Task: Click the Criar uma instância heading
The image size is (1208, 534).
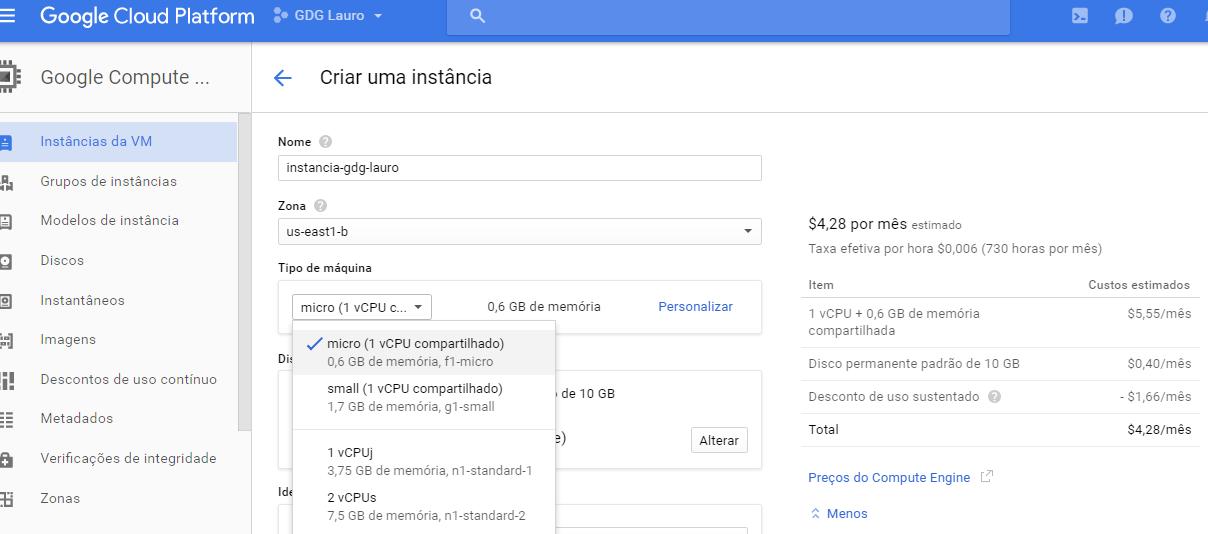Action: tap(406, 77)
